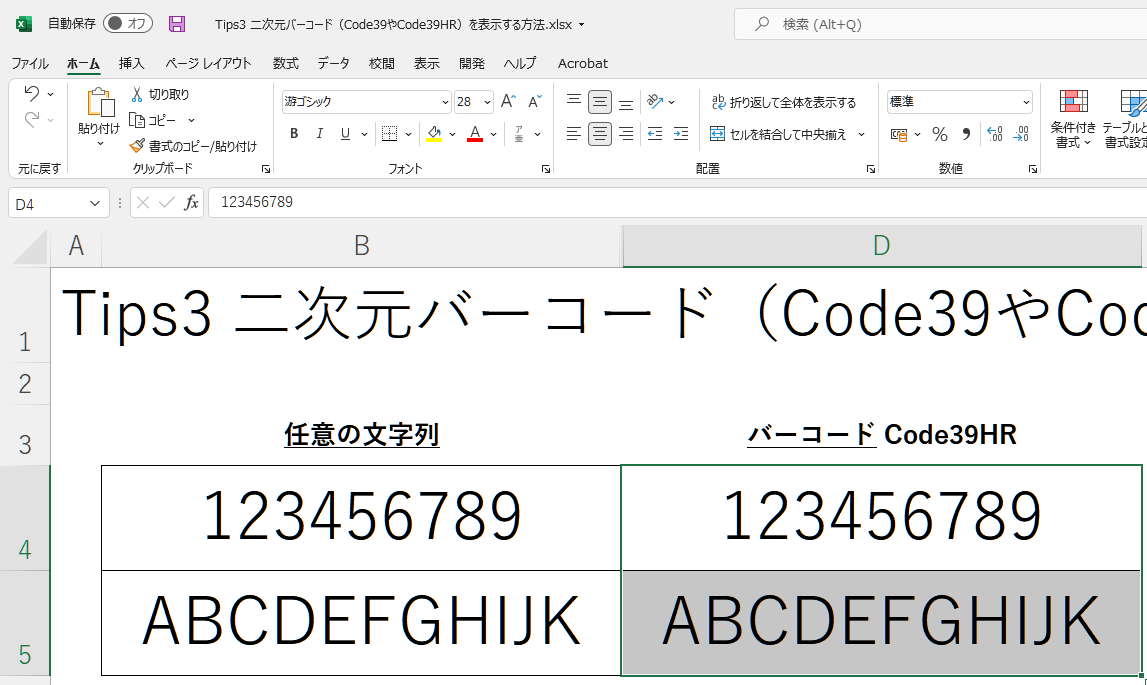This screenshot has height=685, width=1147.
Task: Toggle italic formatting
Action: 320,134
